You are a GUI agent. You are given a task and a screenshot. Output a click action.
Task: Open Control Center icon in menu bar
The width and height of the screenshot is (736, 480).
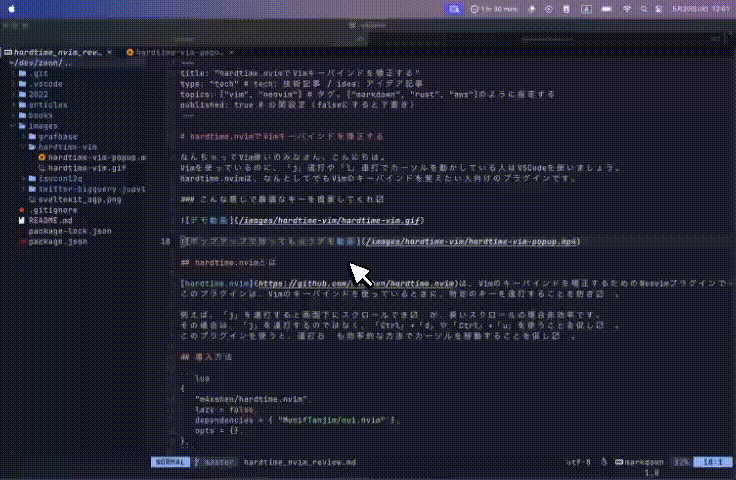click(659, 9)
